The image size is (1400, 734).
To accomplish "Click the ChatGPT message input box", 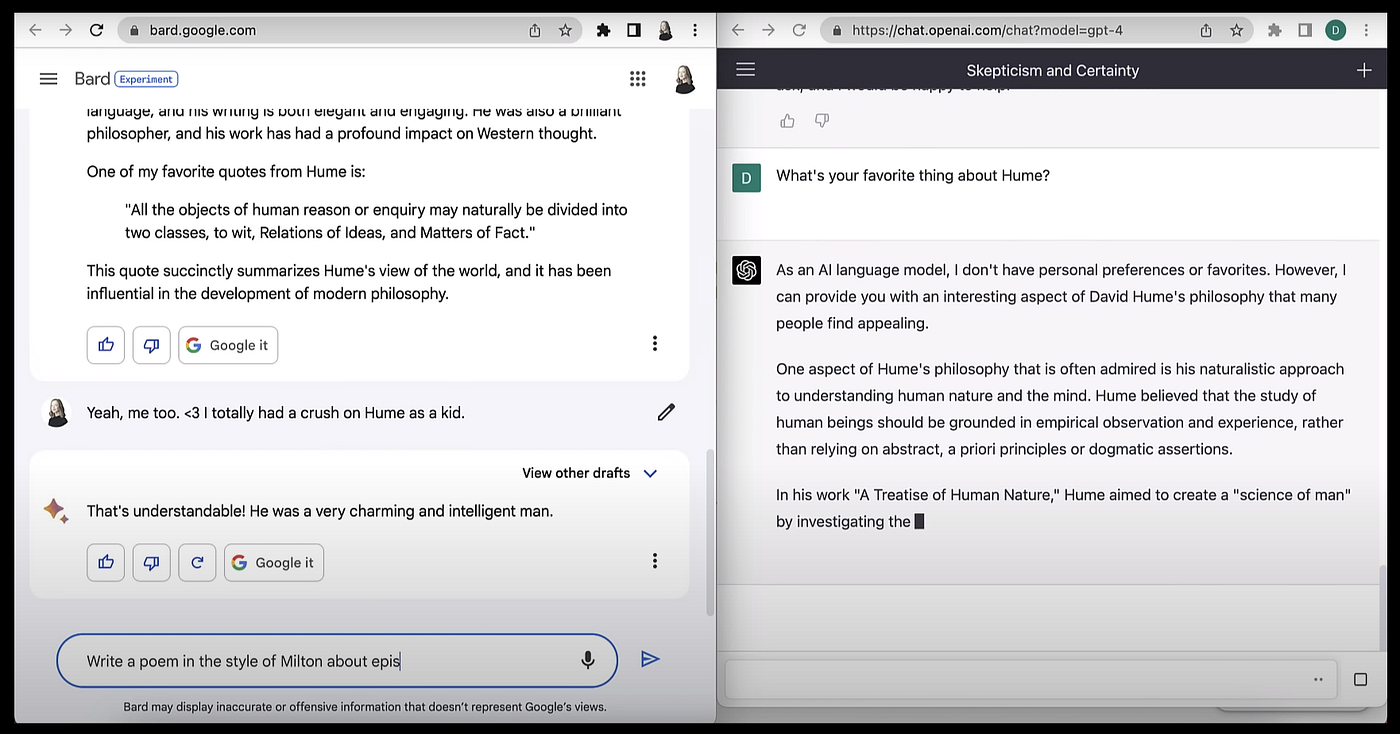I will tap(1031, 680).
